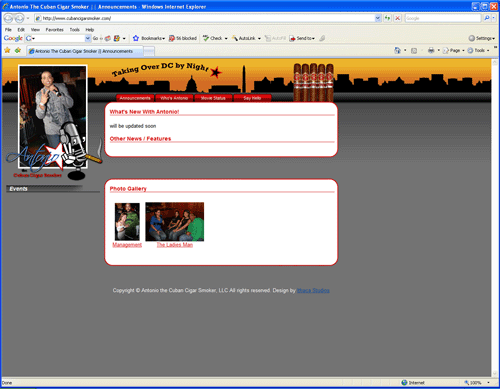Follow the Ithaca Studios link
The width and height of the screenshot is (500, 389).
313,291
